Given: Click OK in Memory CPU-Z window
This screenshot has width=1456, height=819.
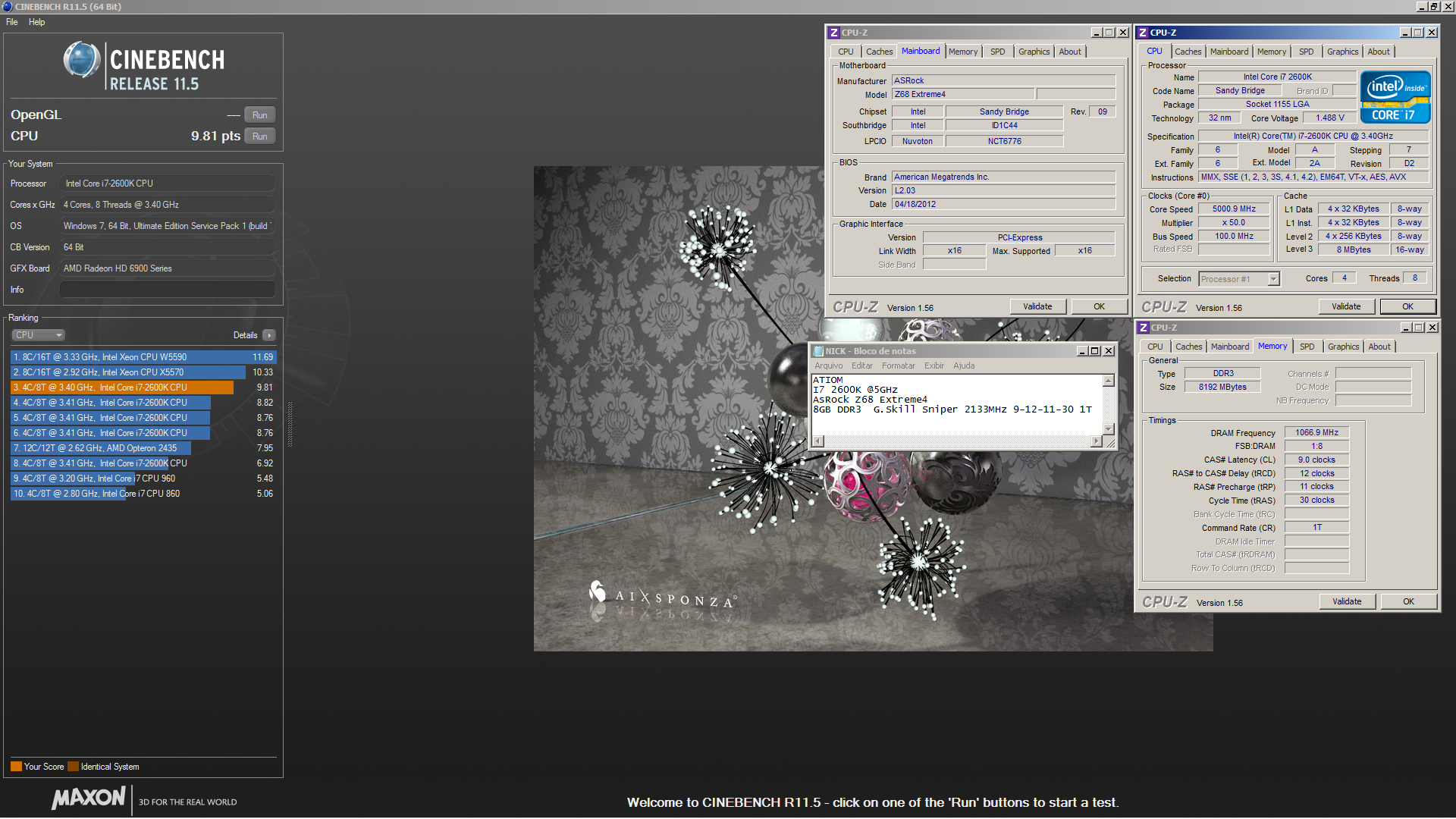Looking at the screenshot, I should click(x=1408, y=601).
